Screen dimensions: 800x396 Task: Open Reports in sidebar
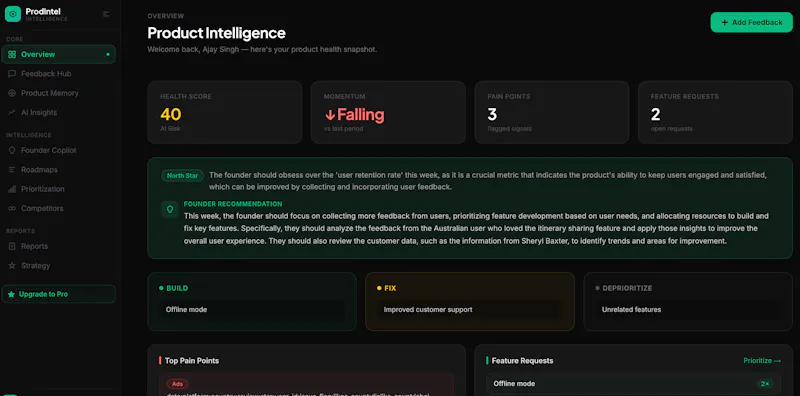click(x=59, y=246)
